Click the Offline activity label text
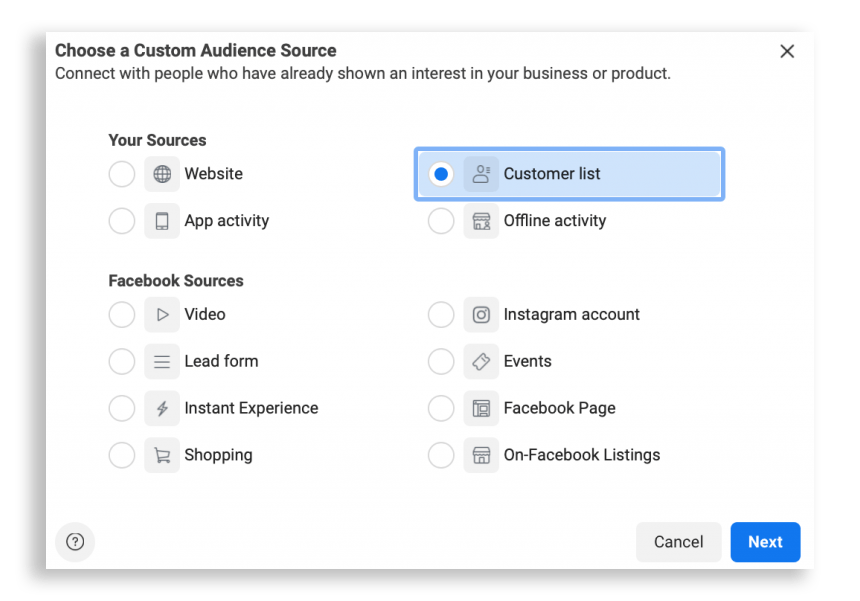The height and width of the screenshot is (601, 860). (x=555, y=221)
